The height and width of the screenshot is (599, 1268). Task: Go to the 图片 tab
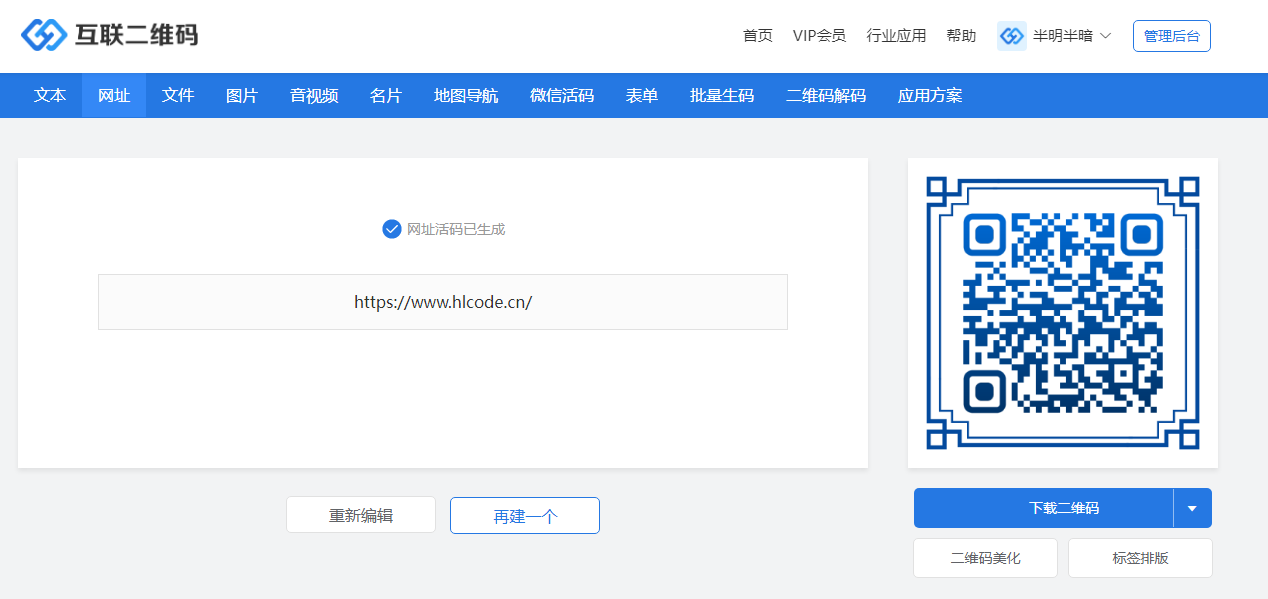pos(242,96)
